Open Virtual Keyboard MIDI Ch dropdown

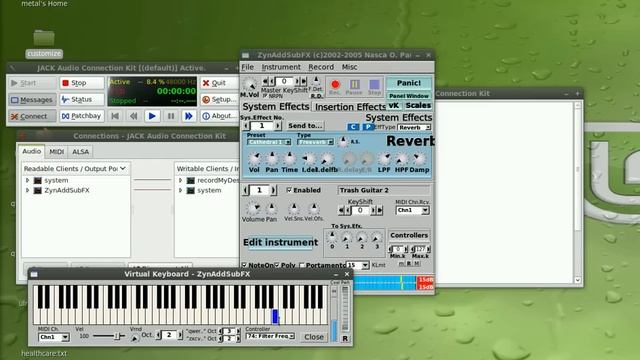[53, 337]
